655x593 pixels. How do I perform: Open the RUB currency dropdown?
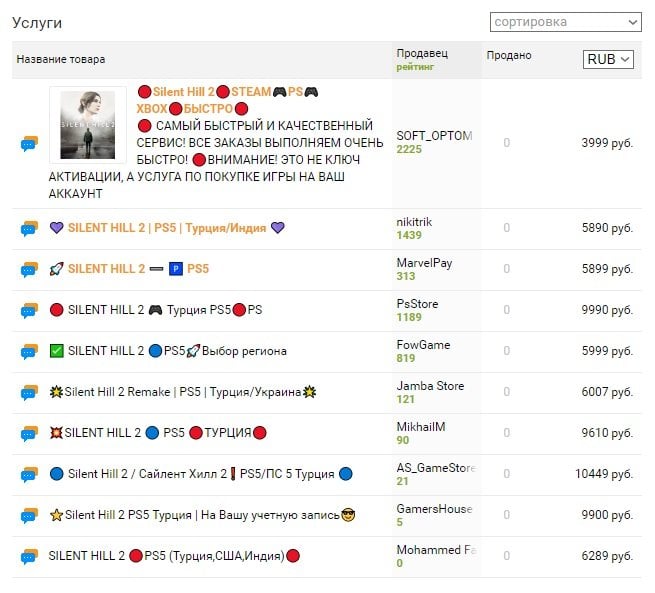608,59
